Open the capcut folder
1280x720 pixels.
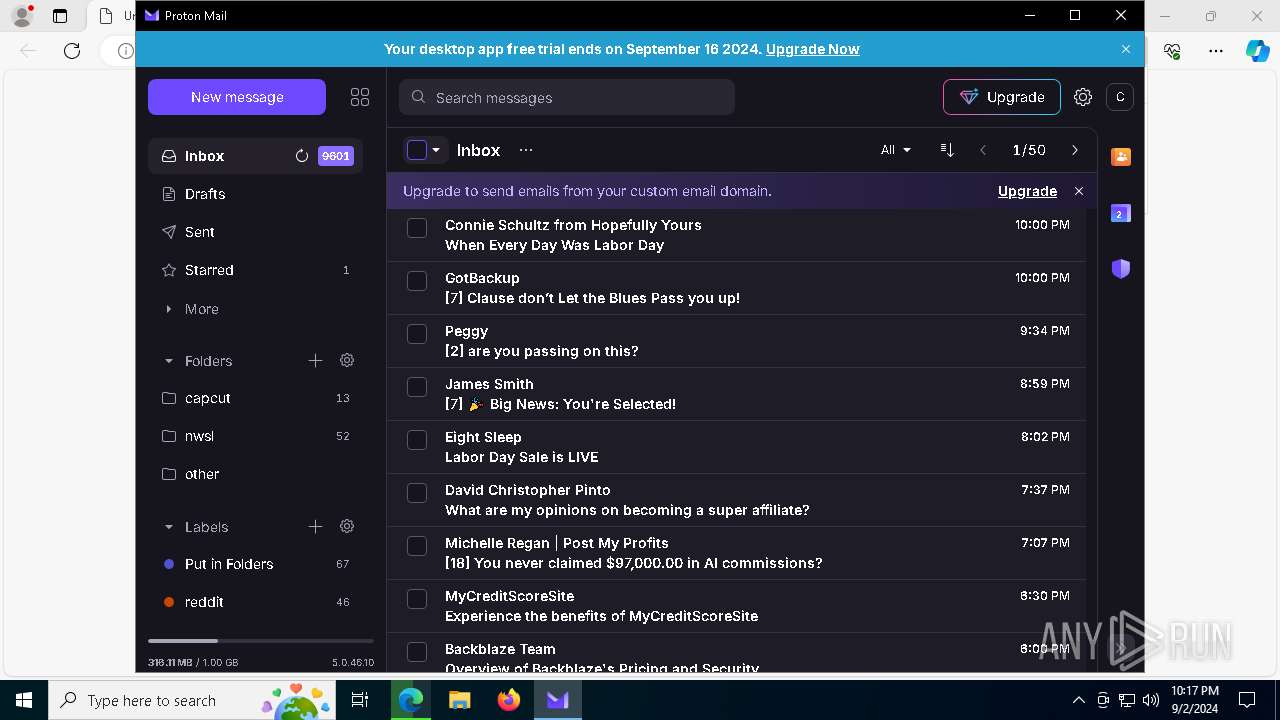(255, 398)
